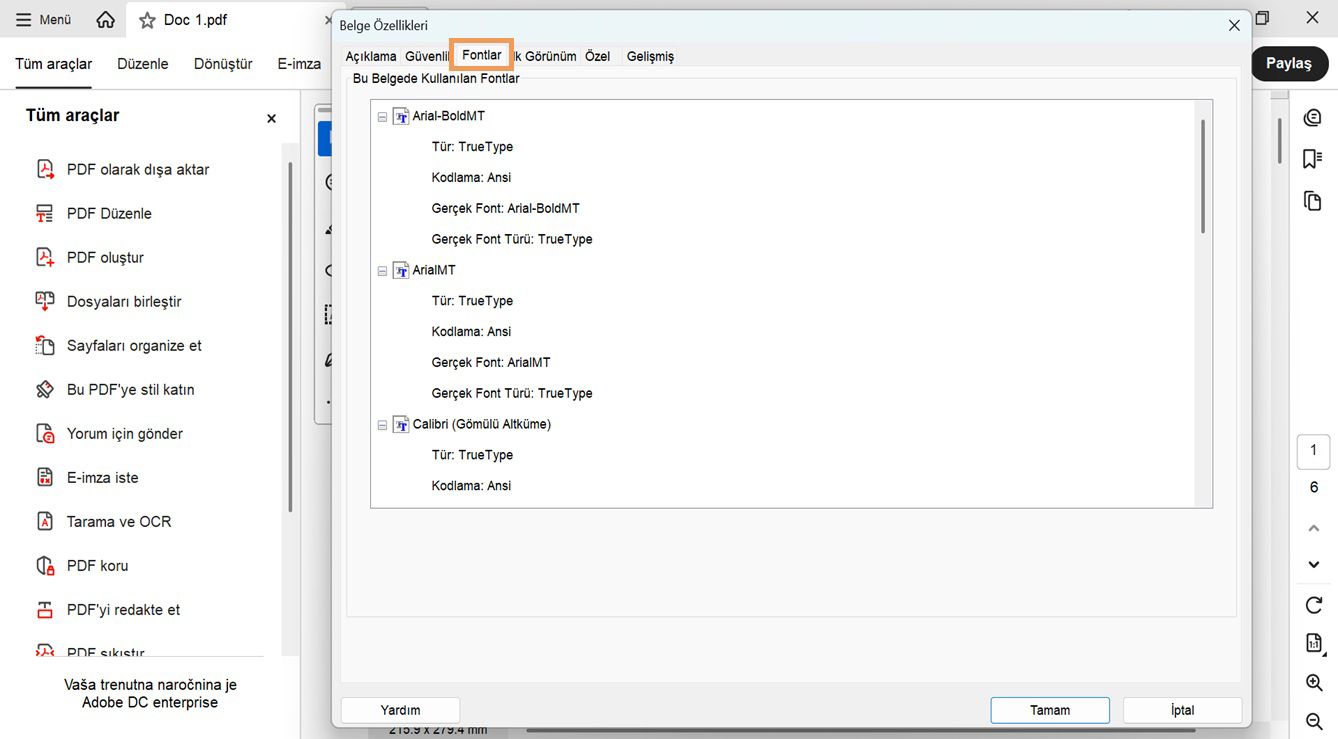This screenshot has height=739, width=1338.
Task: Select the ArialMT font name
Action: (x=434, y=270)
